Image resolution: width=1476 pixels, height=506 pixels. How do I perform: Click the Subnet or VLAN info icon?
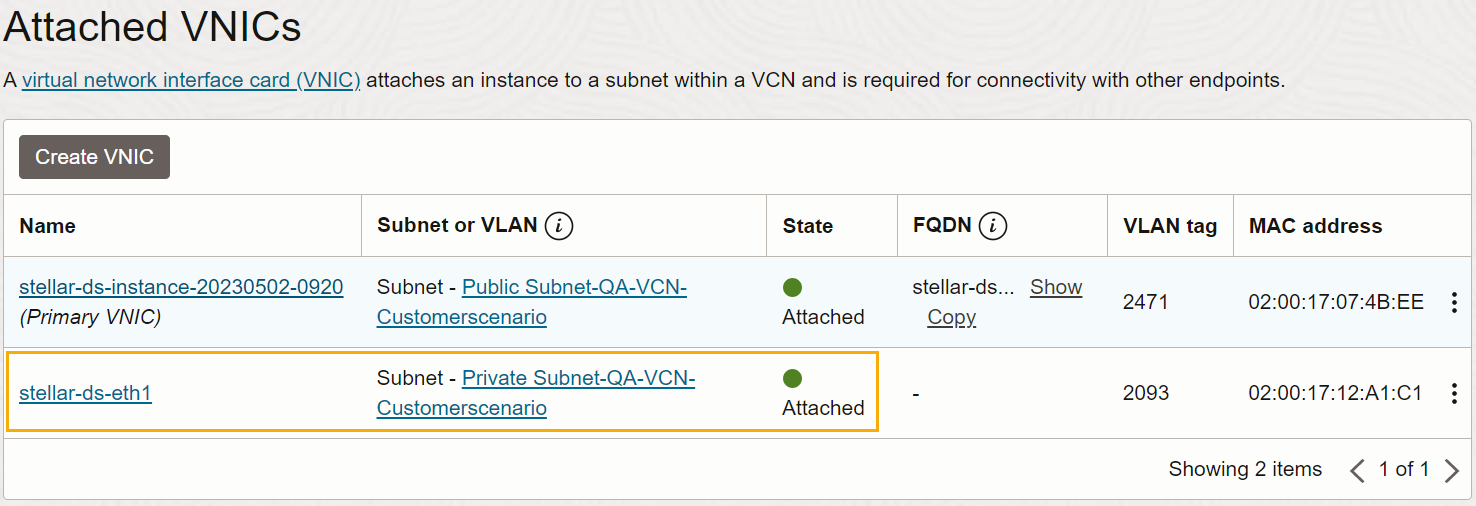pyautogui.click(x=559, y=226)
